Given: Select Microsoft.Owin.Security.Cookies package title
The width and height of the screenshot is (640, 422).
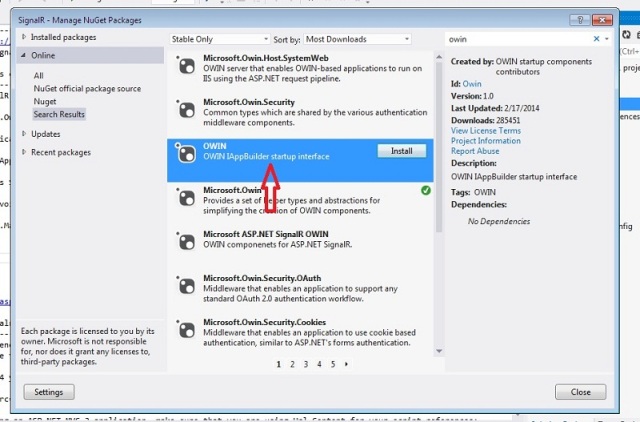Looking at the screenshot, I should (264, 322).
